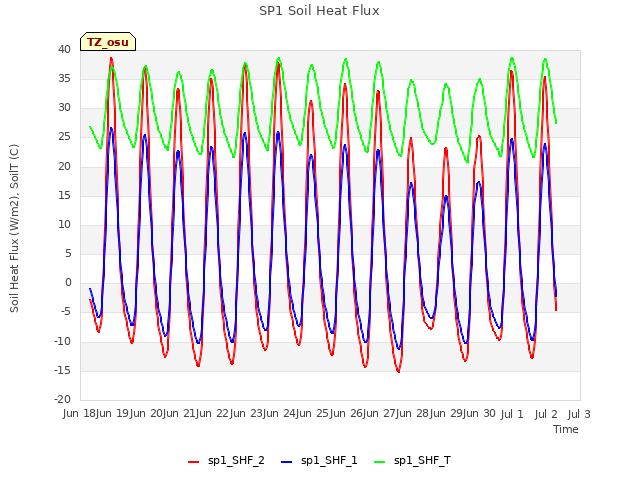Click the -5 y-axis tick label

[x=66, y=312]
